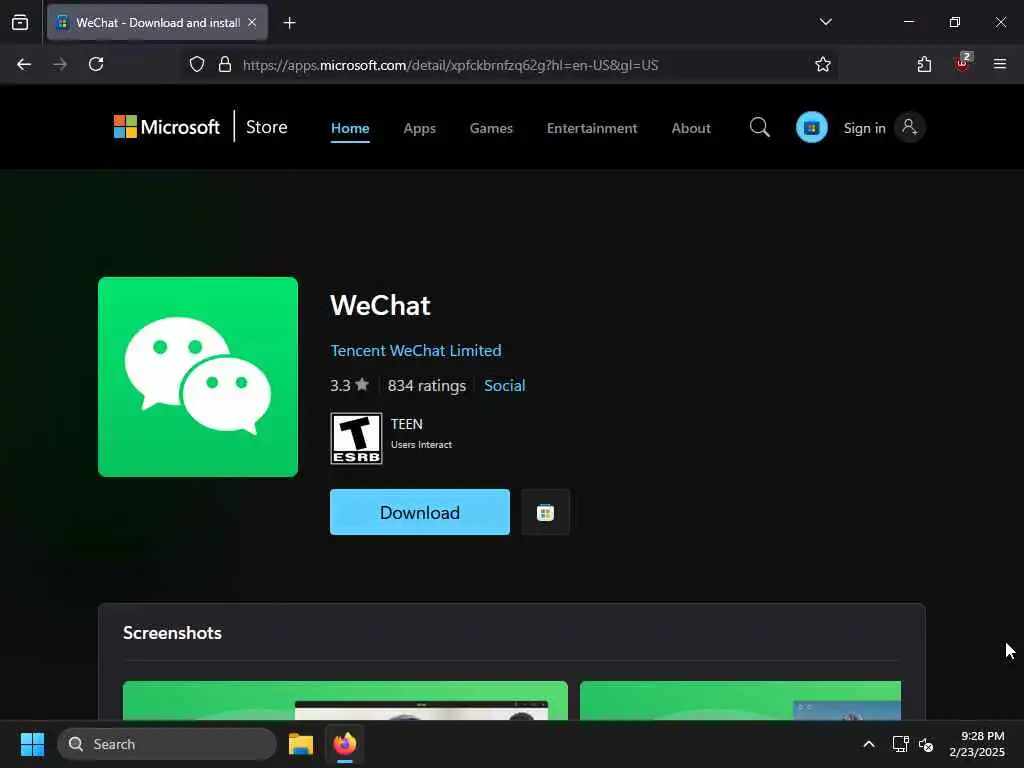Viewport: 1024px width, 768px height.
Task: Select the Games navigation tab
Action: coord(491,128)
